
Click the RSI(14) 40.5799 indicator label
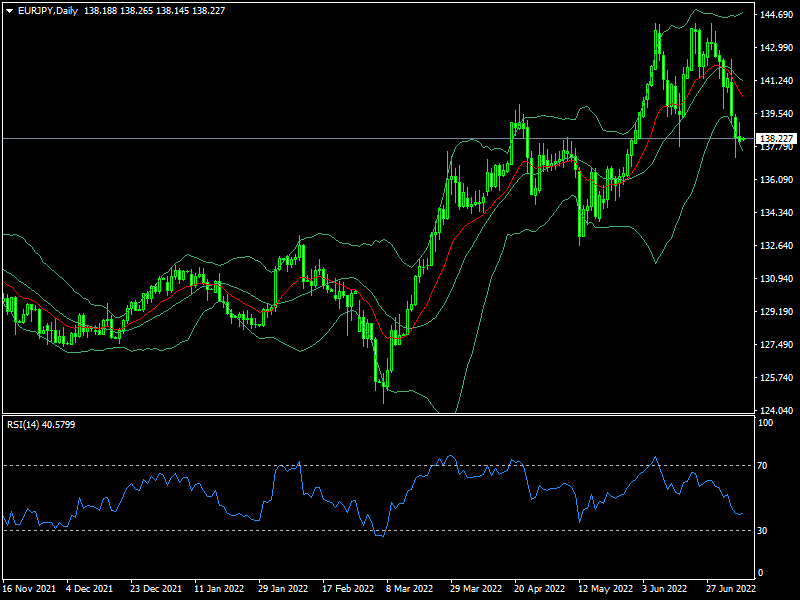(41, 424)
